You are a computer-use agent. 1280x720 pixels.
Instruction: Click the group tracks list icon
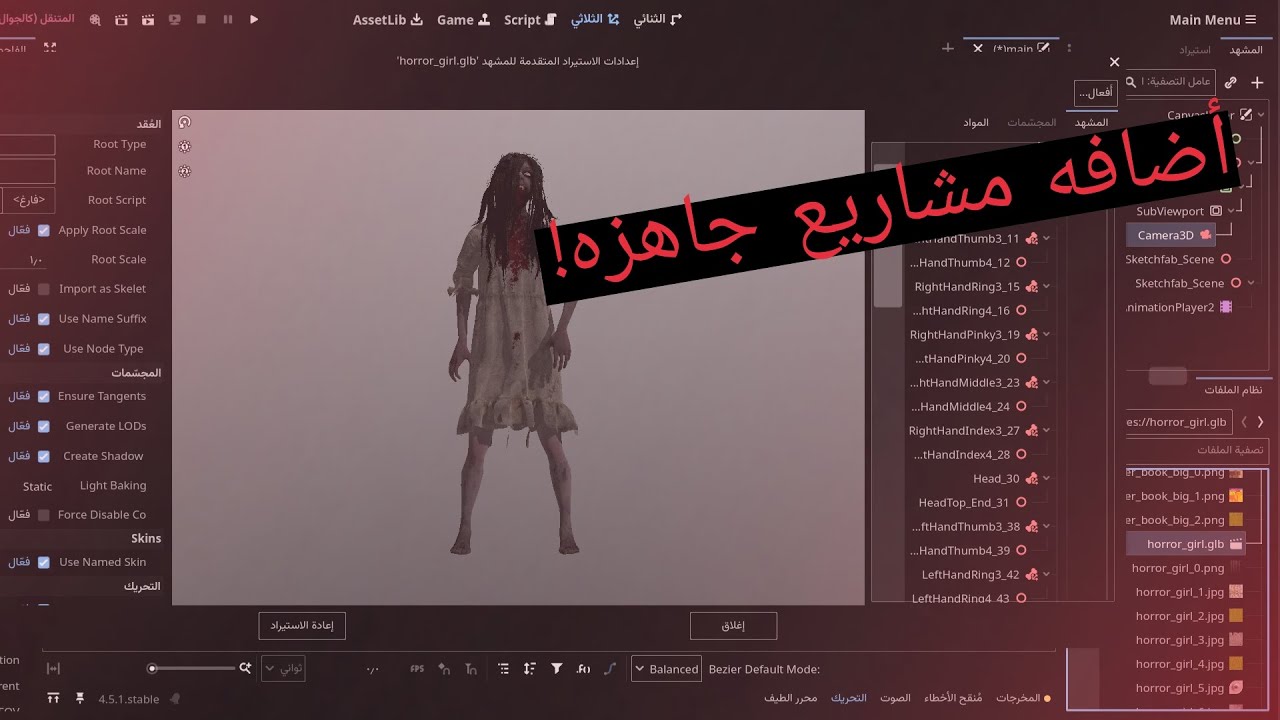[503, 669]
